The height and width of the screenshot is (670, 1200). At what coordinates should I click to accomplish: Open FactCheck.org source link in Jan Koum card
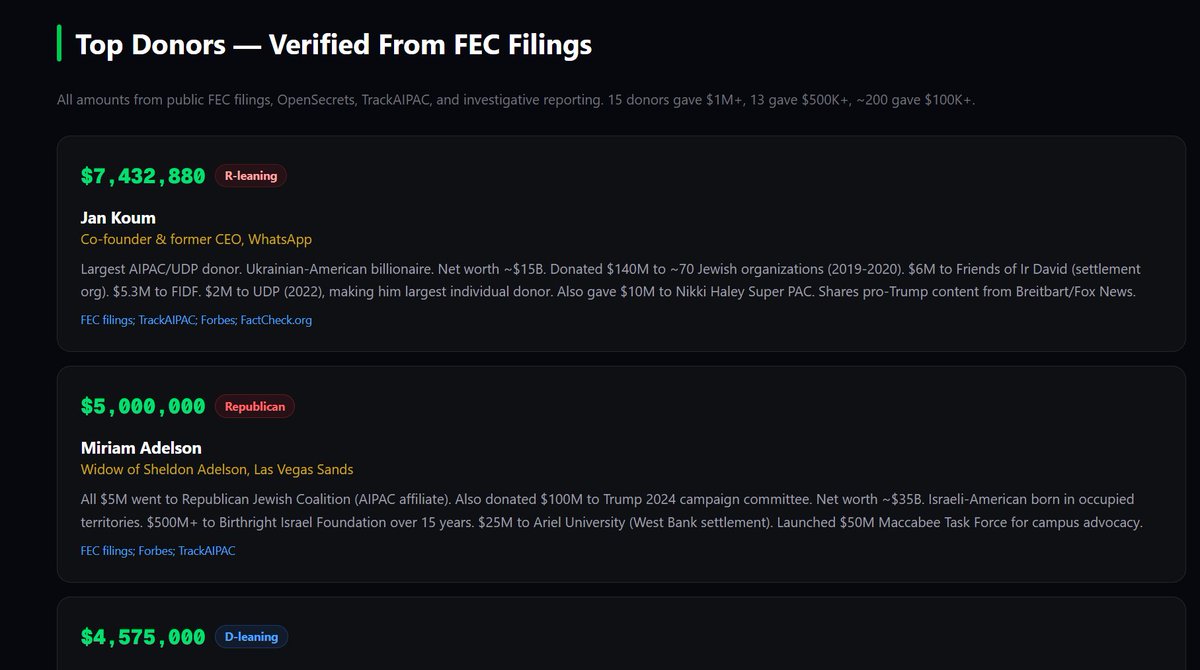click(x=276, y=320)
